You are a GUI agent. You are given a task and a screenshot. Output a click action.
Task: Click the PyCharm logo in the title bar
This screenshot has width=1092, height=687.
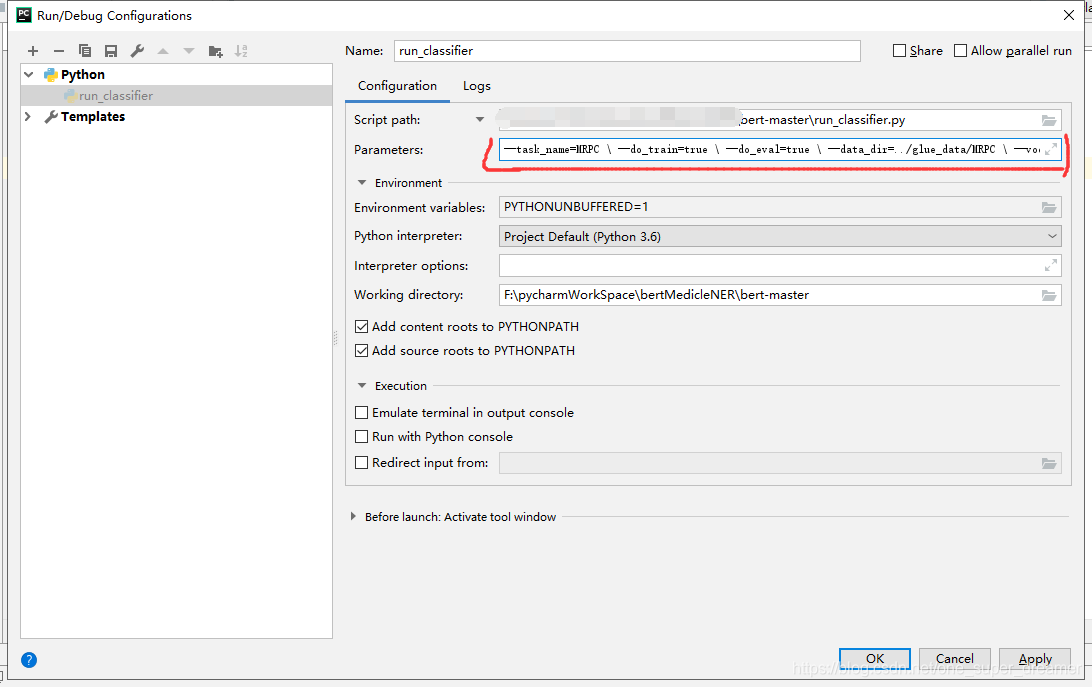tap(24, 15)
